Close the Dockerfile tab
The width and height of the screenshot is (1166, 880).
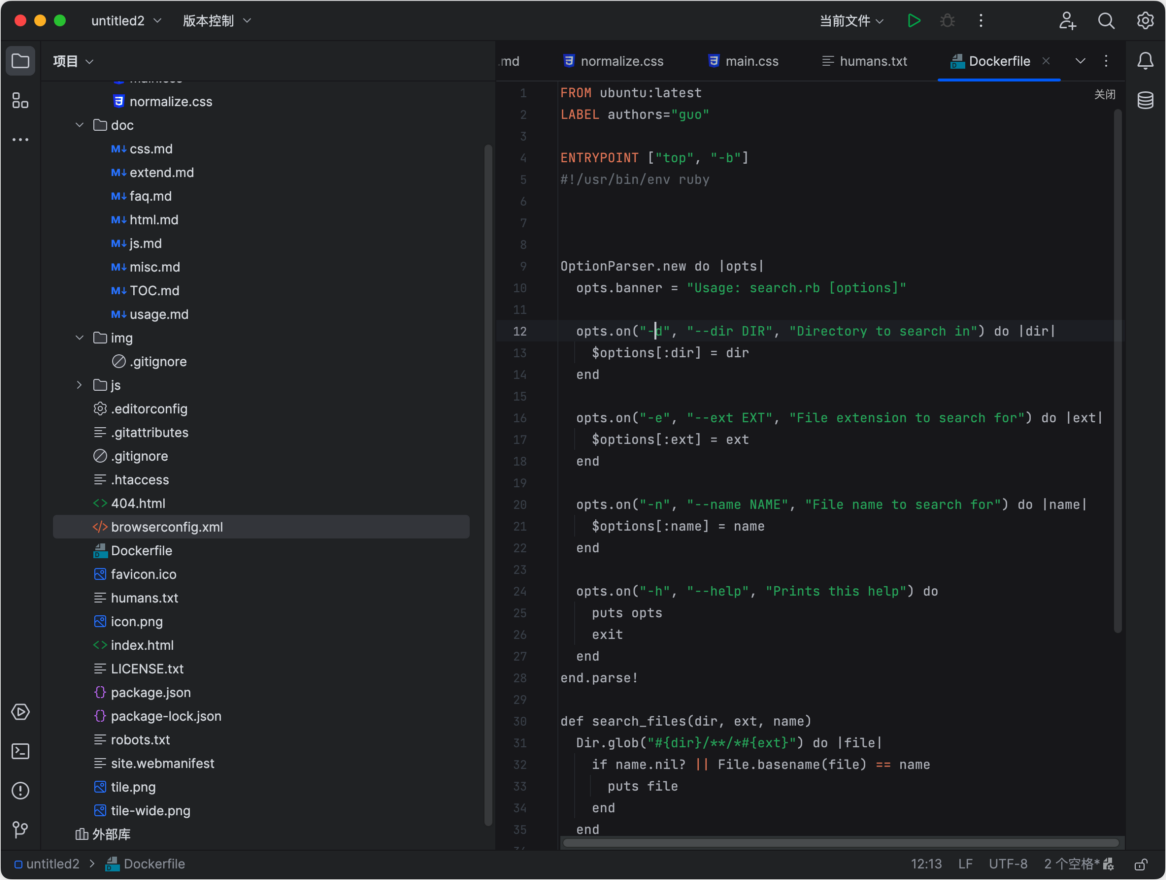pos(1046,61)
